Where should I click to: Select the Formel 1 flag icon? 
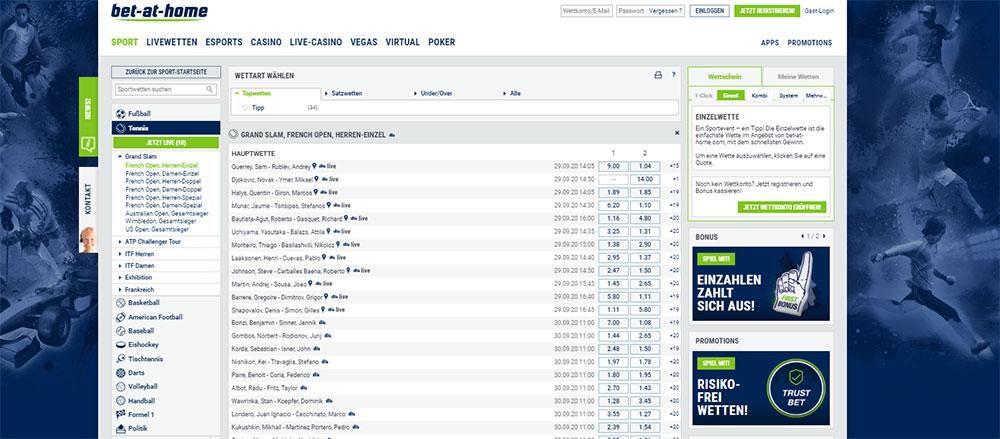pos(121,415)
